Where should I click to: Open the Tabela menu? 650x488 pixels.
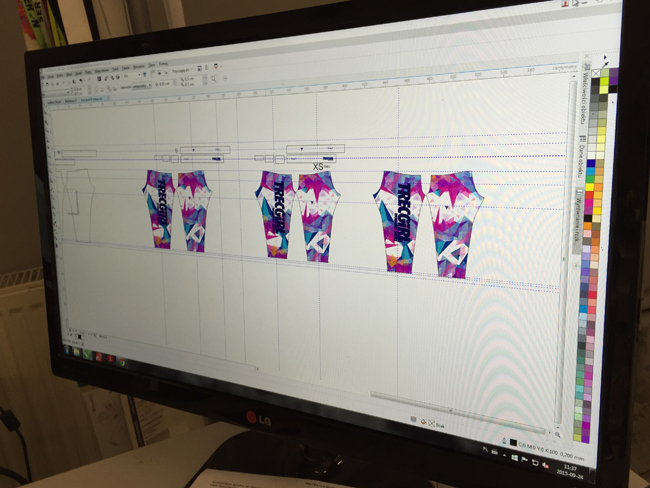pos(126,68)
